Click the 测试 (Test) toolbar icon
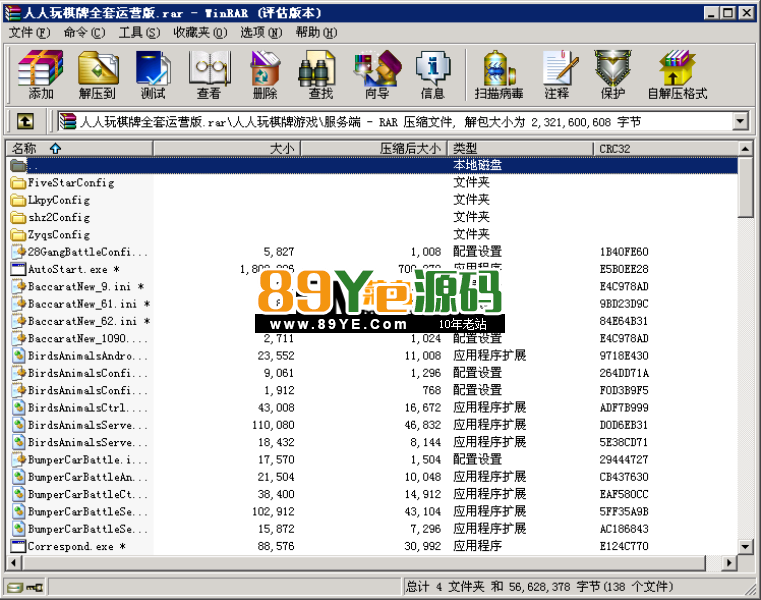This screenshot has width=761, height=600. click(152, 75)
